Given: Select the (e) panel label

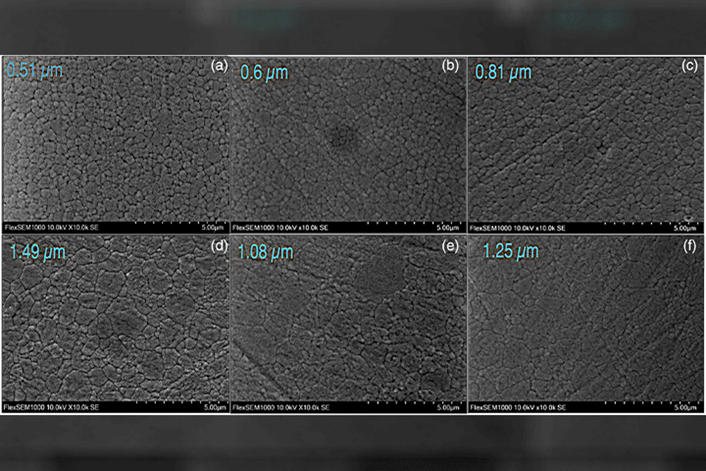Looking at the screenshot, I should (450, 247).
